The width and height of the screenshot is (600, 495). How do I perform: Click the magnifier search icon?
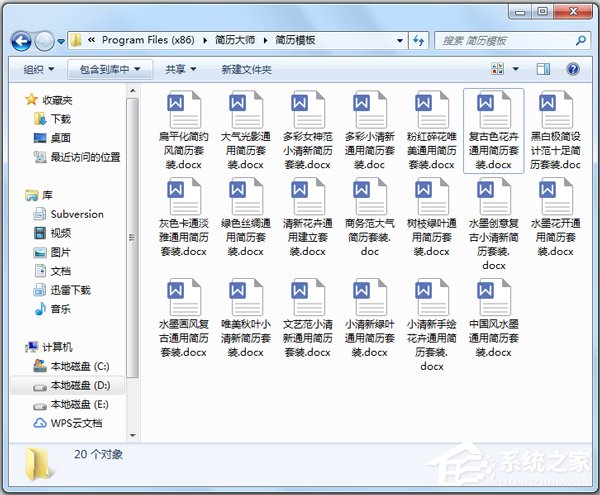pos(581,40)
